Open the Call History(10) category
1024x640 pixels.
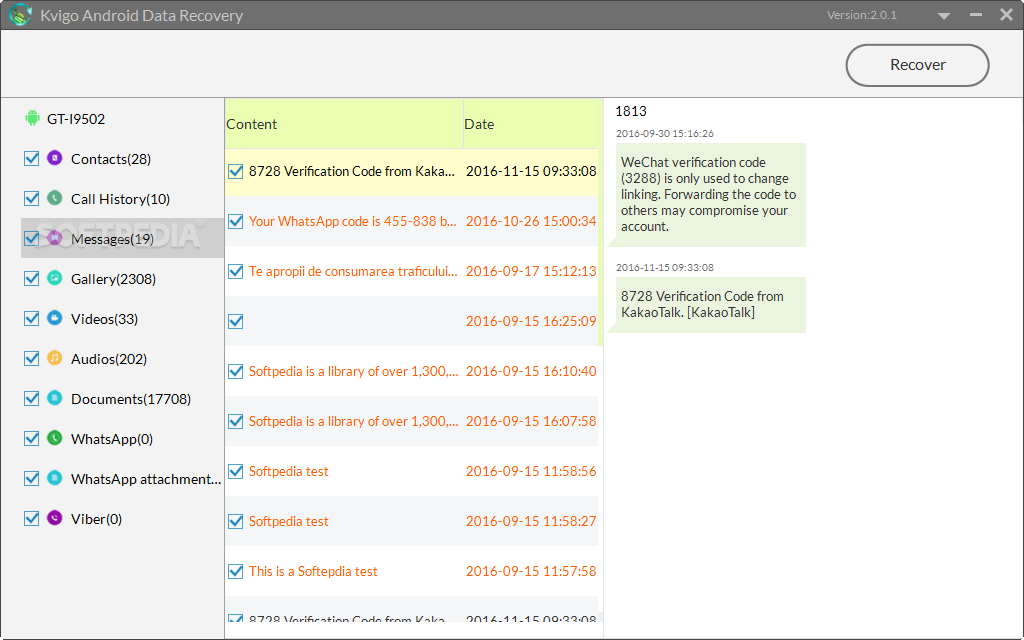point(120,199)
